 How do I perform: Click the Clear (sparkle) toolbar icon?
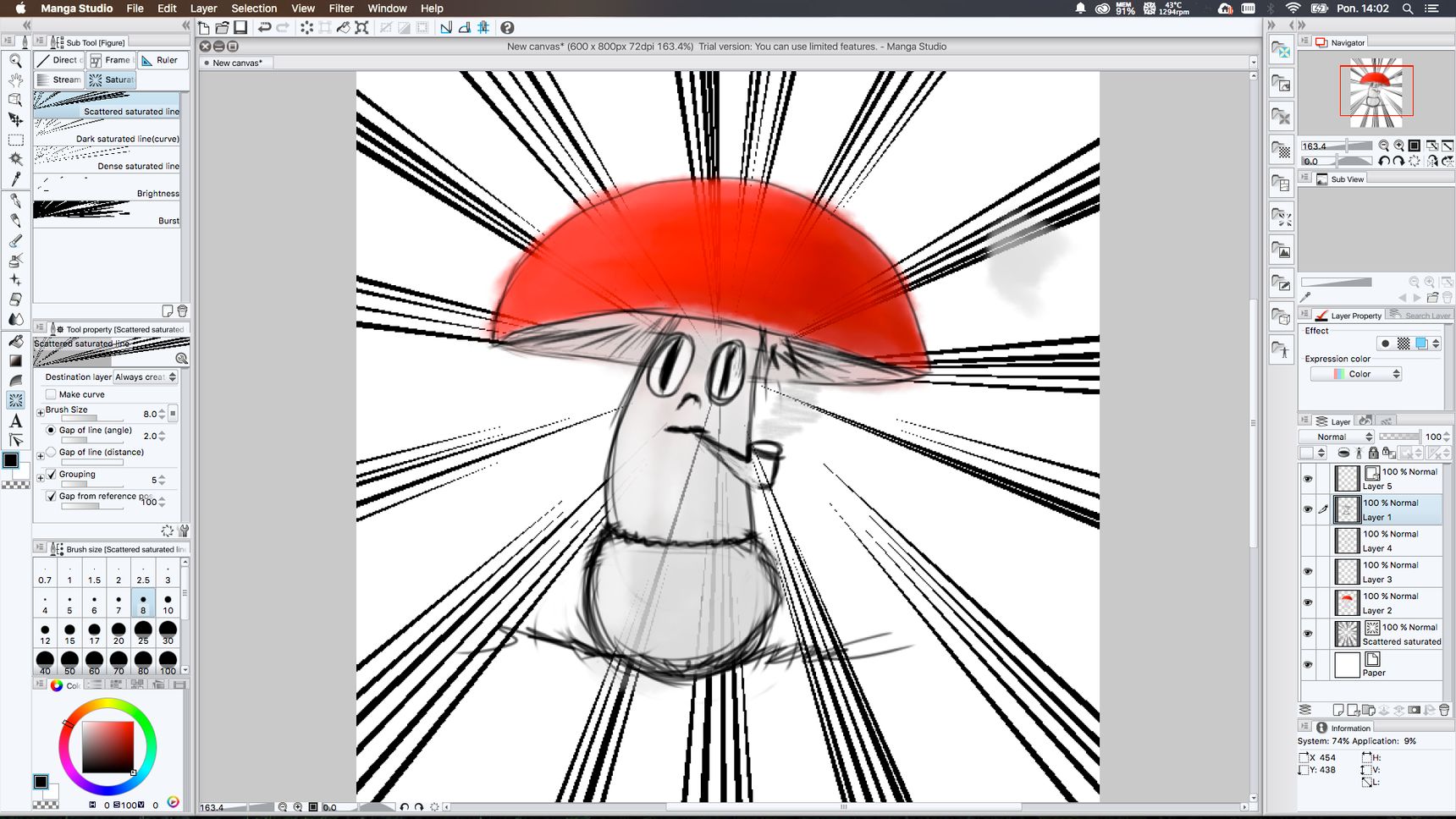(x=306, y=28)
